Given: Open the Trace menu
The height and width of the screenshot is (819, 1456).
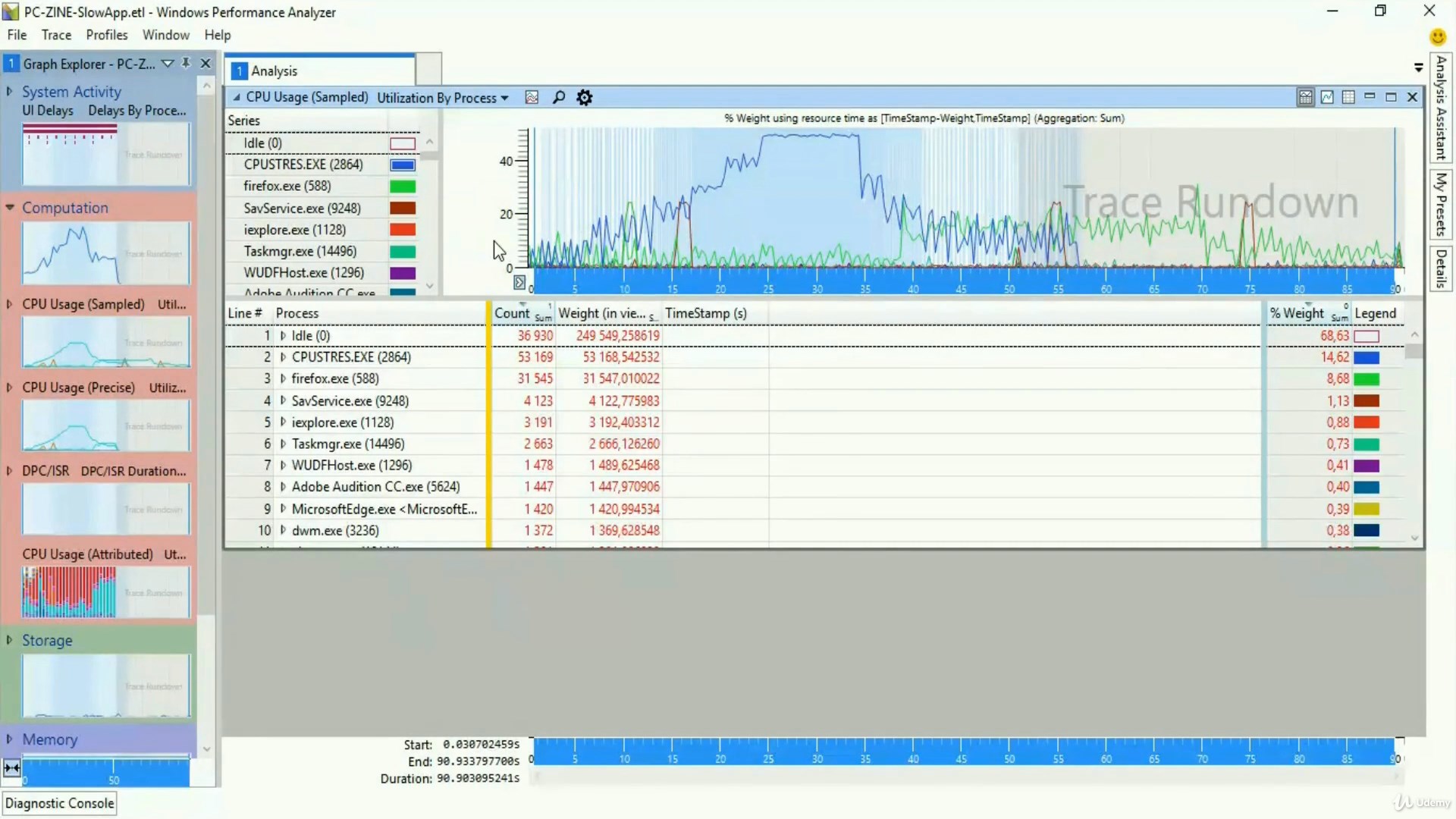Looking at the screenshot, I should (56, 35).
